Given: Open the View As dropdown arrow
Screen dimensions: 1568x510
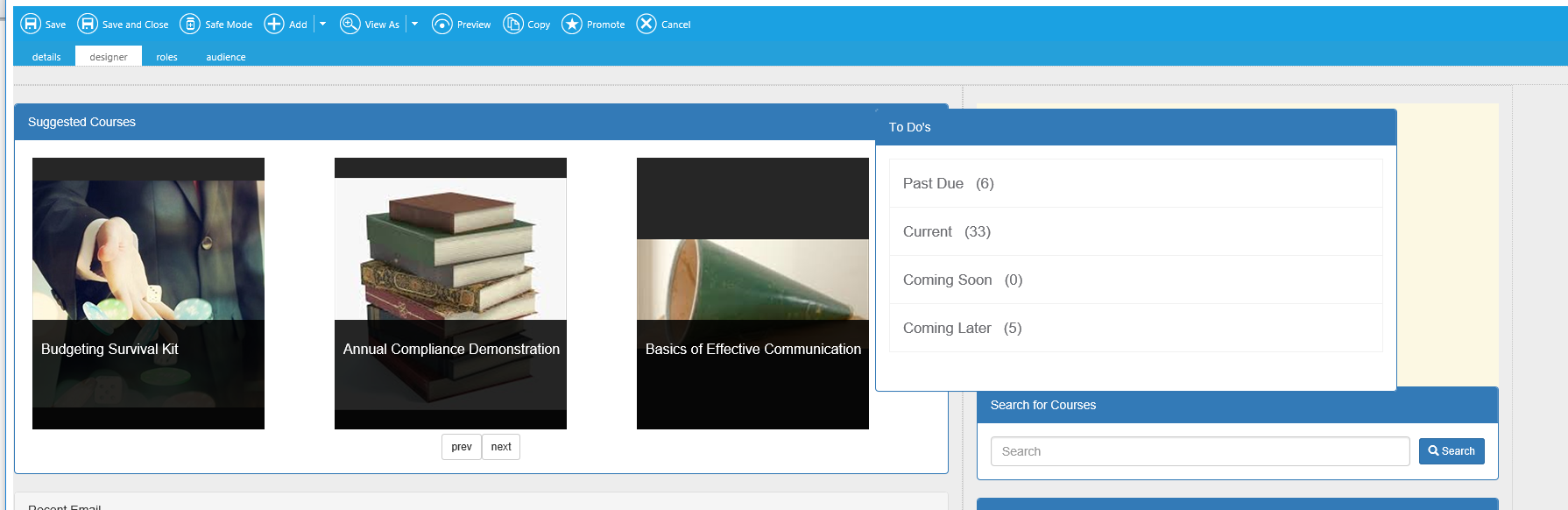Looking at the screenshot, I should coord(415,24).
